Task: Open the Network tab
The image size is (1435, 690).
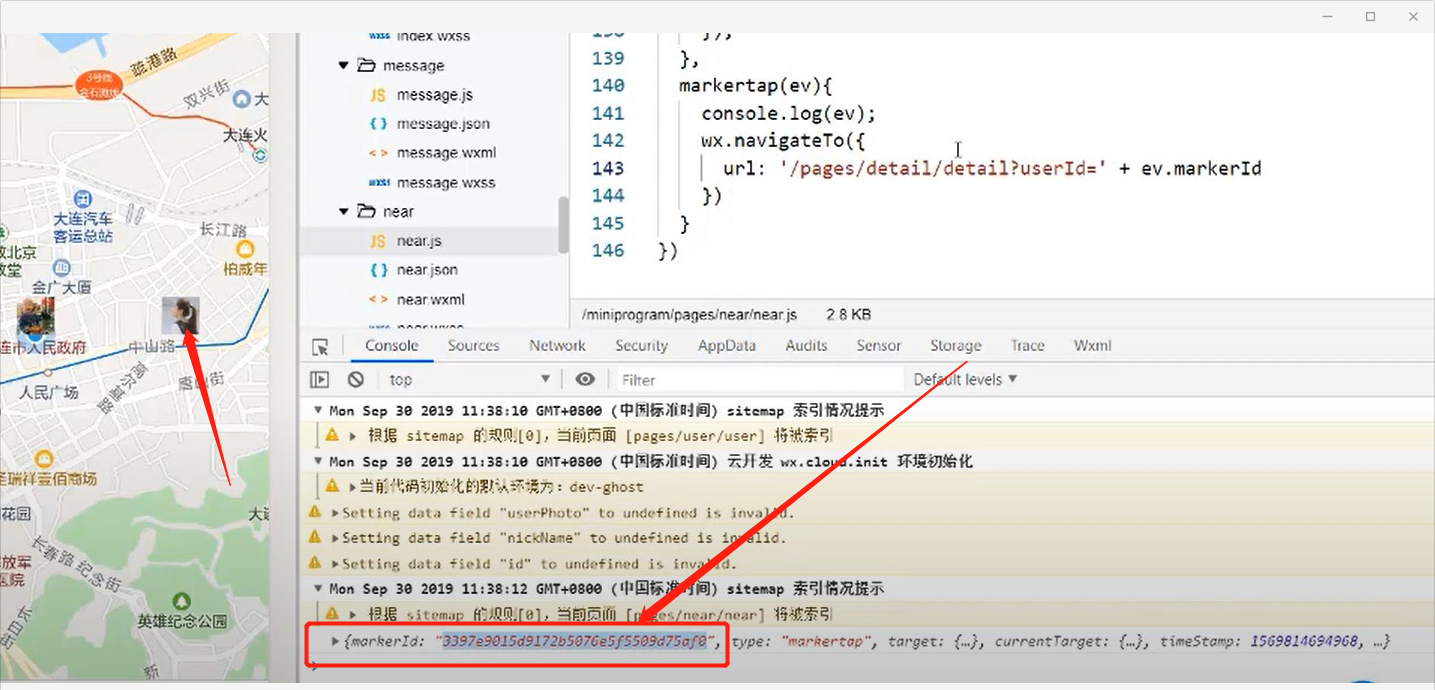Action: [x=557, y=345]
